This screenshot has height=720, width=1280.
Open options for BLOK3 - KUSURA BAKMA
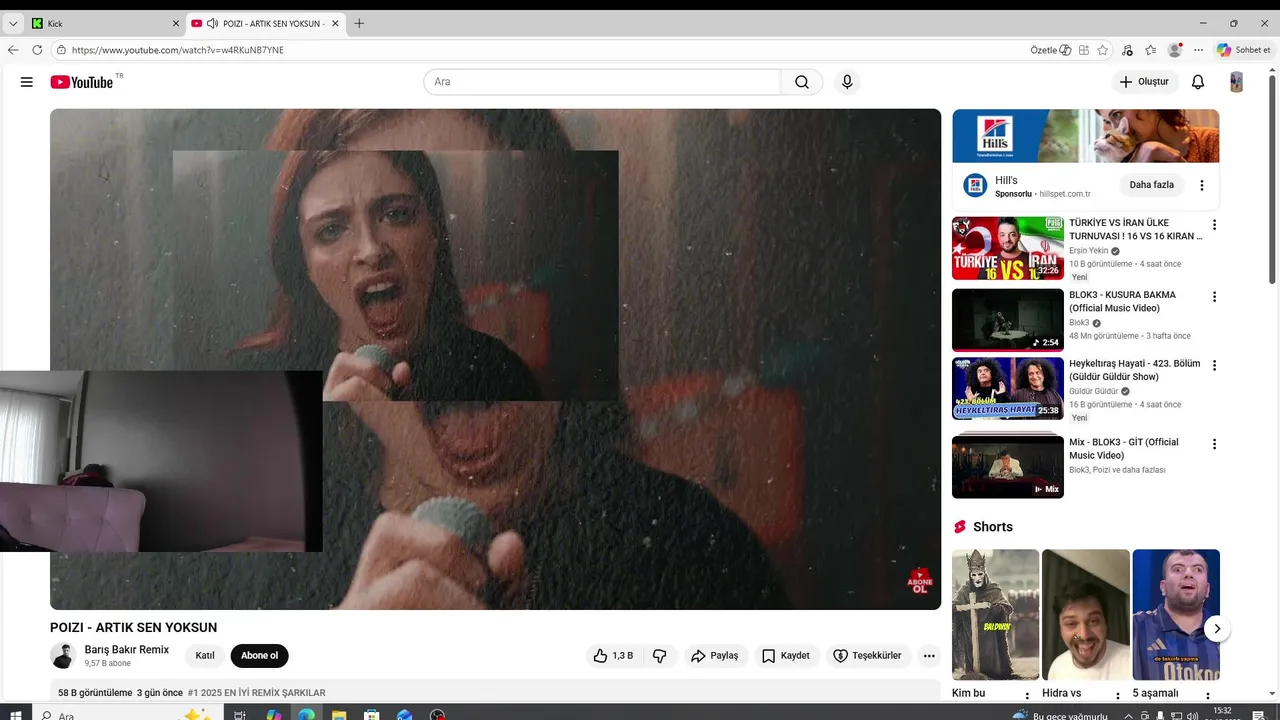click(x=1215, y=297)
